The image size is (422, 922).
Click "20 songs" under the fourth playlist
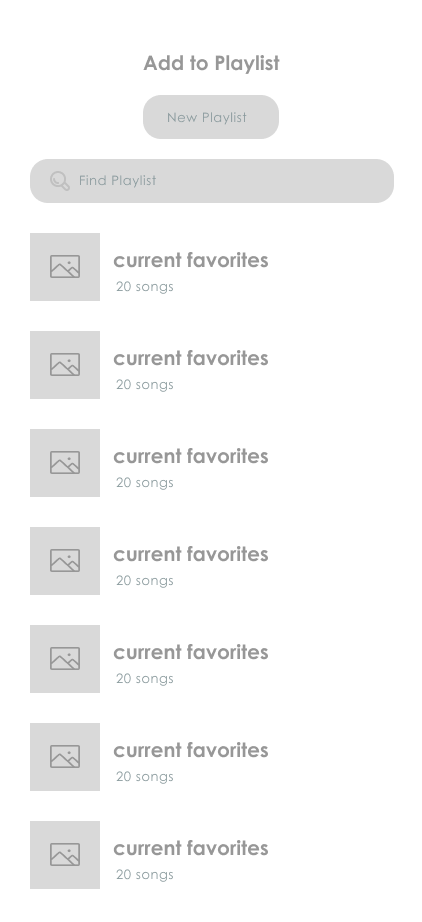[x=145, y=581]
